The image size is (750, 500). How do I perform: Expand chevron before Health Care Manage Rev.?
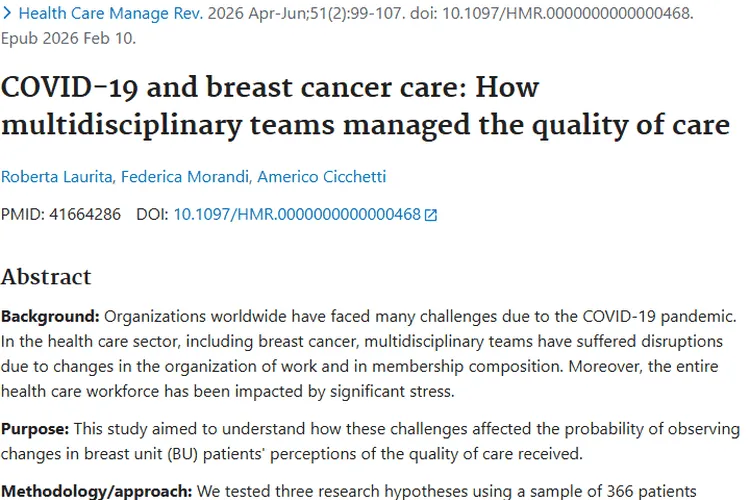click(x=8, y=15)
